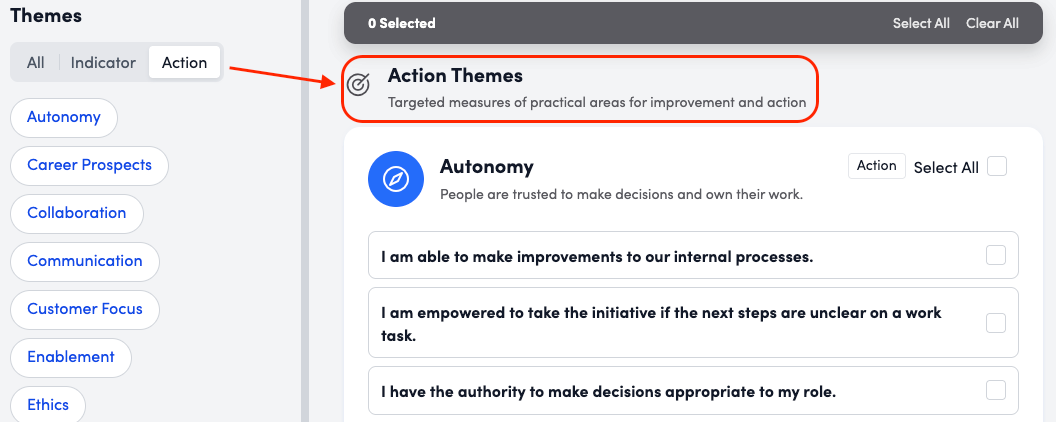Click the Action tag on Autonomy card

[876, 166]
